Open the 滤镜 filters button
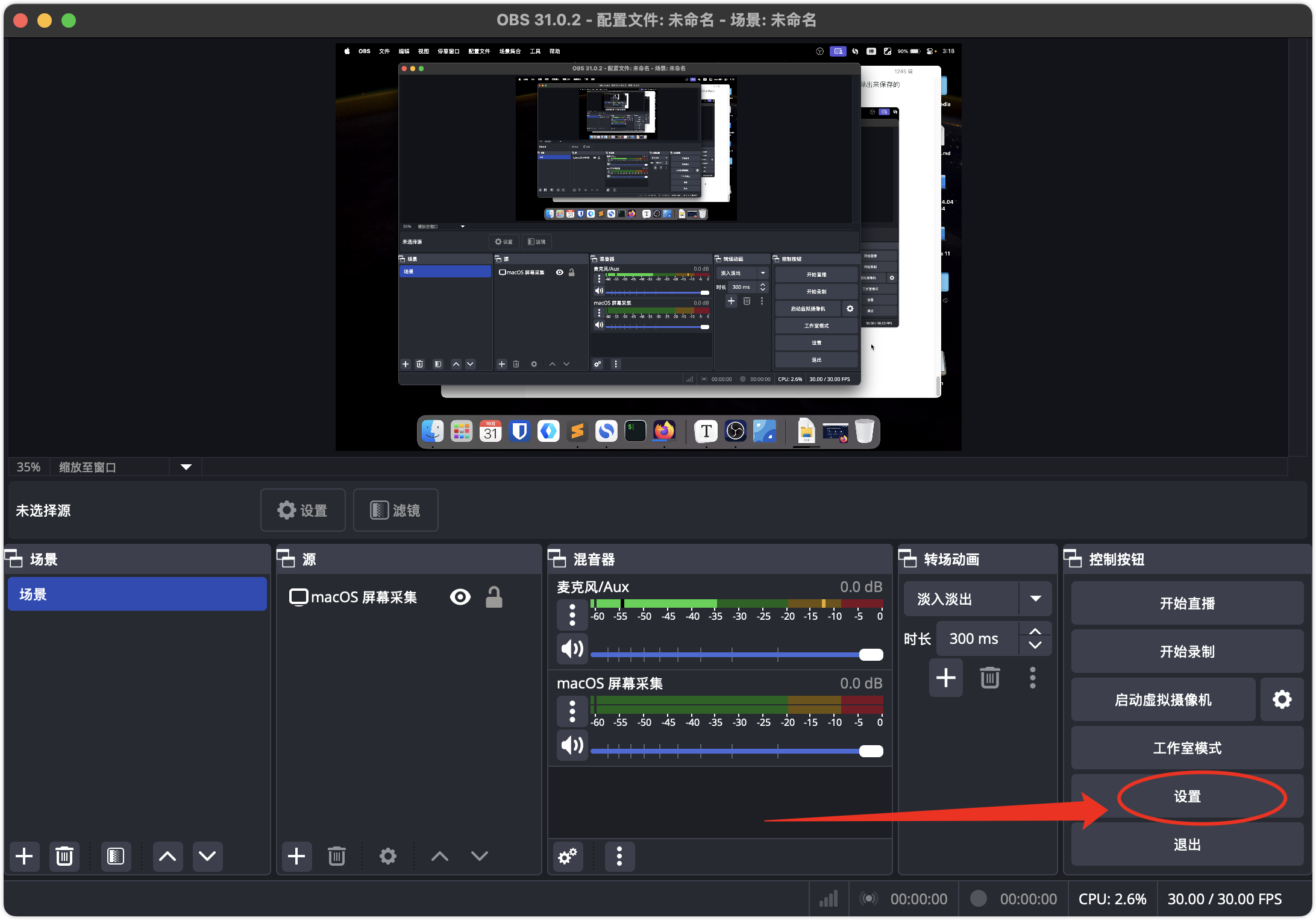 coord(395,510)
